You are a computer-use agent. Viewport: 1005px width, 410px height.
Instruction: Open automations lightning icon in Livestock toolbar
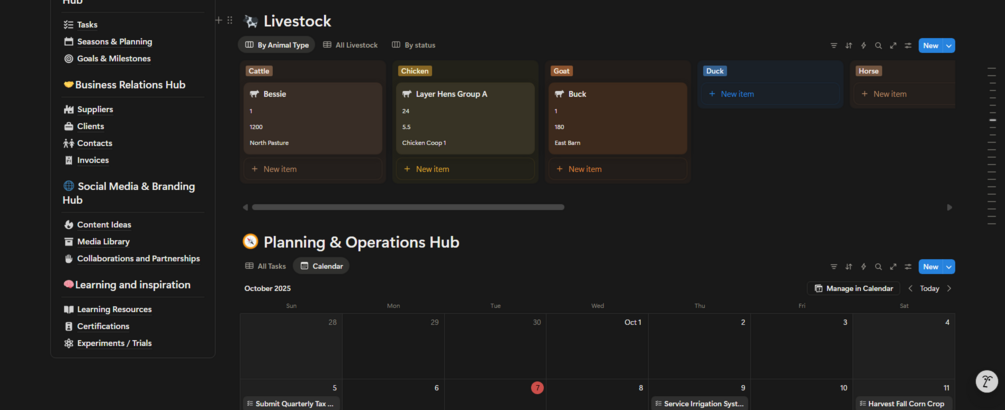tap(863, 45)
